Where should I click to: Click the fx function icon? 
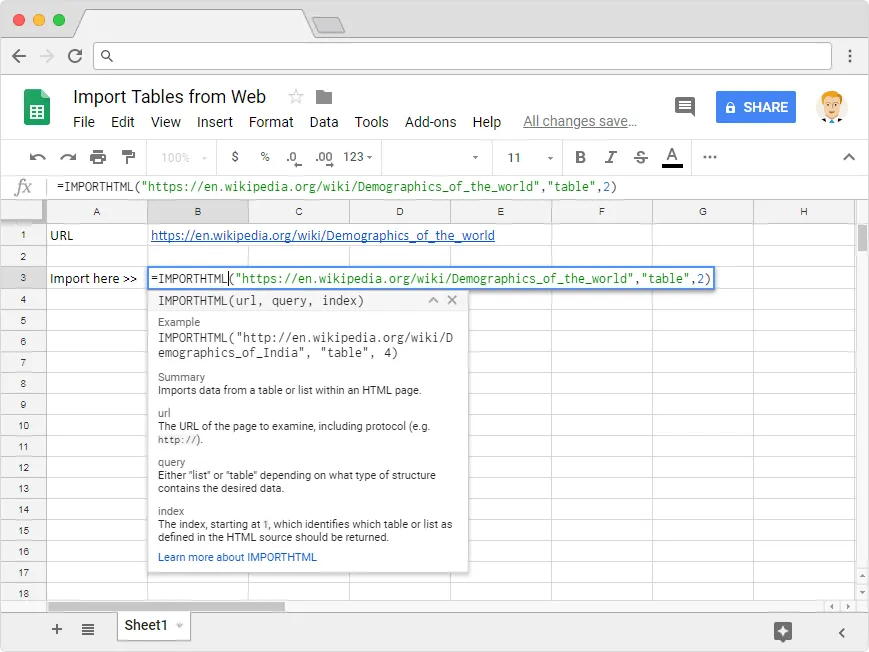(x=23, y=187)
